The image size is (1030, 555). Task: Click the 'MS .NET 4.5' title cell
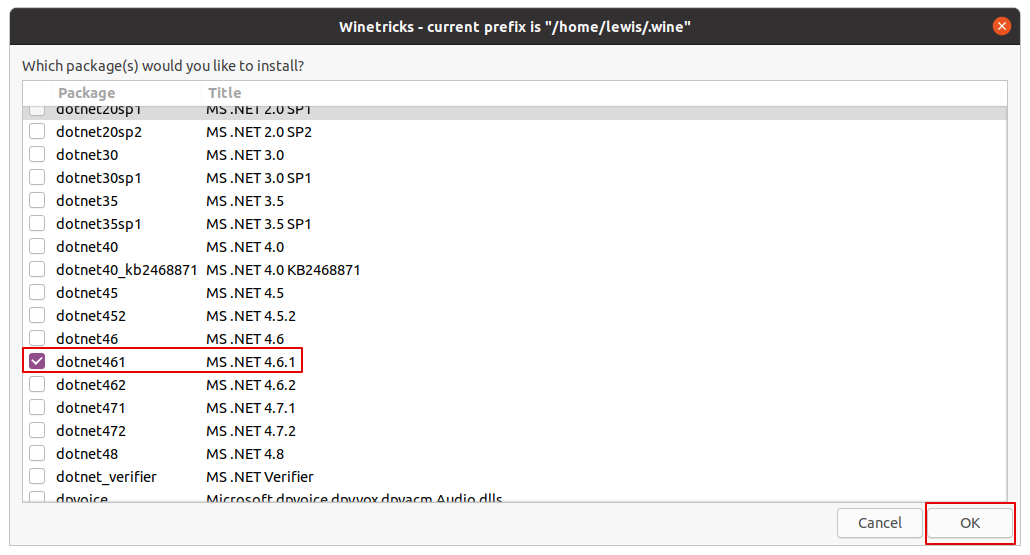coord(245,293)
